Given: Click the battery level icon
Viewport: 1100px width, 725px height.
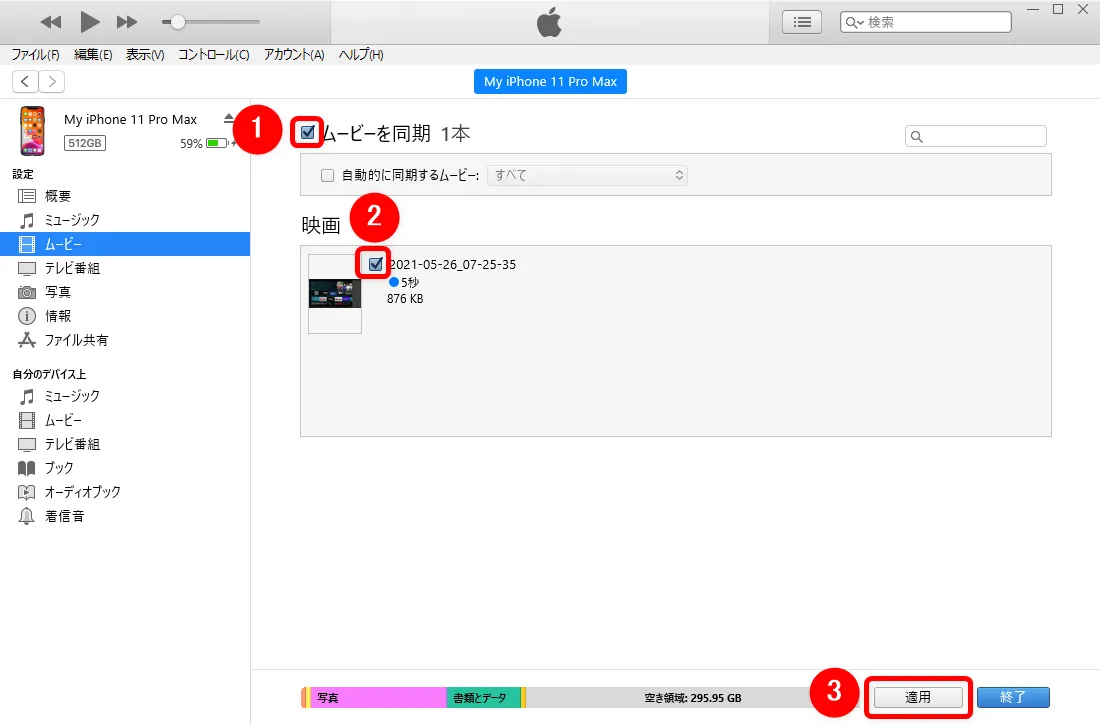Looking at the screenshot, I should [217, 143].
